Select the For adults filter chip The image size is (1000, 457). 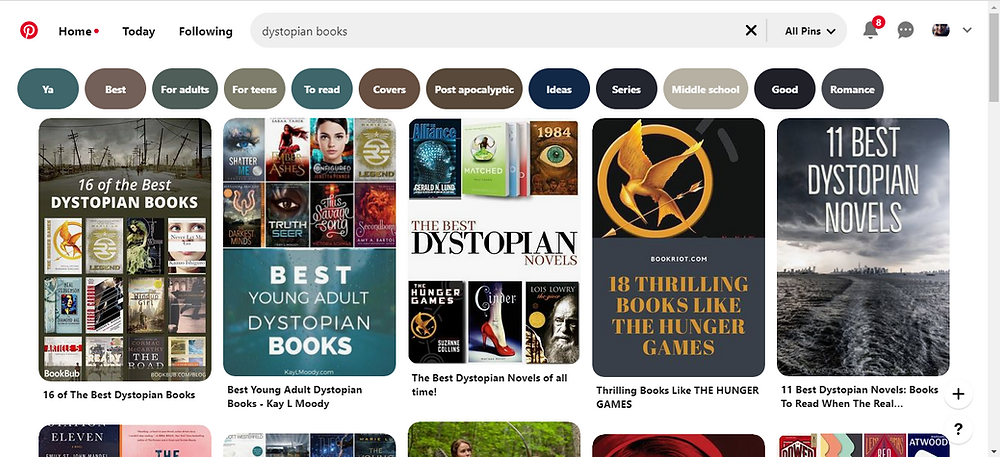[185, 89]
